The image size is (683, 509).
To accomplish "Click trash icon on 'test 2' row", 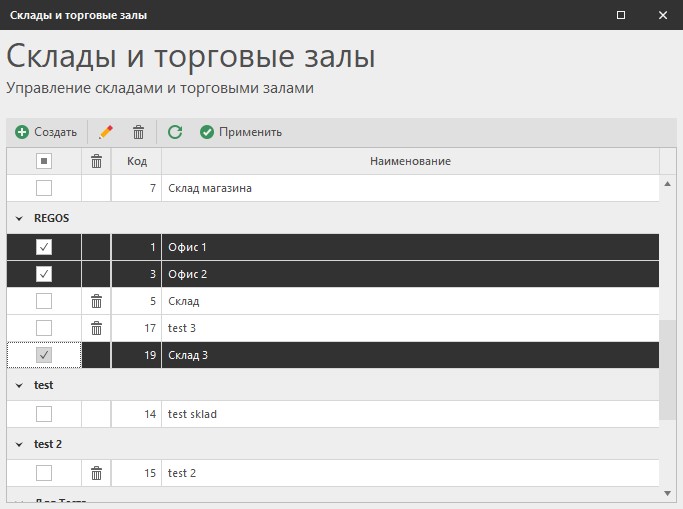I will coord(96,473).
